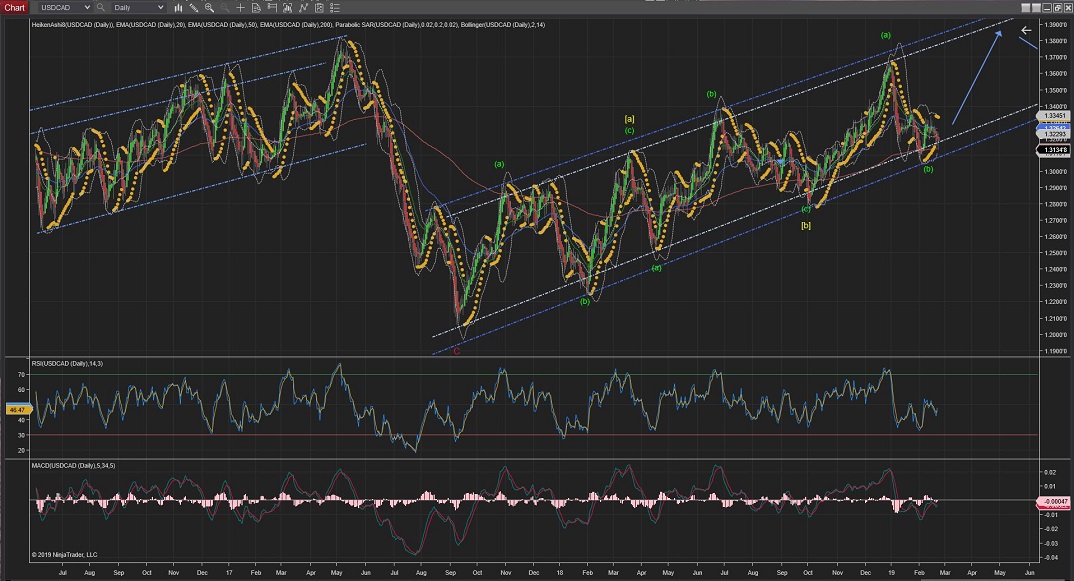Click the greyed zoom out magnifier icon
Image resolution: width=1074 pixels, height=581 pixels.
click(225, 8)
